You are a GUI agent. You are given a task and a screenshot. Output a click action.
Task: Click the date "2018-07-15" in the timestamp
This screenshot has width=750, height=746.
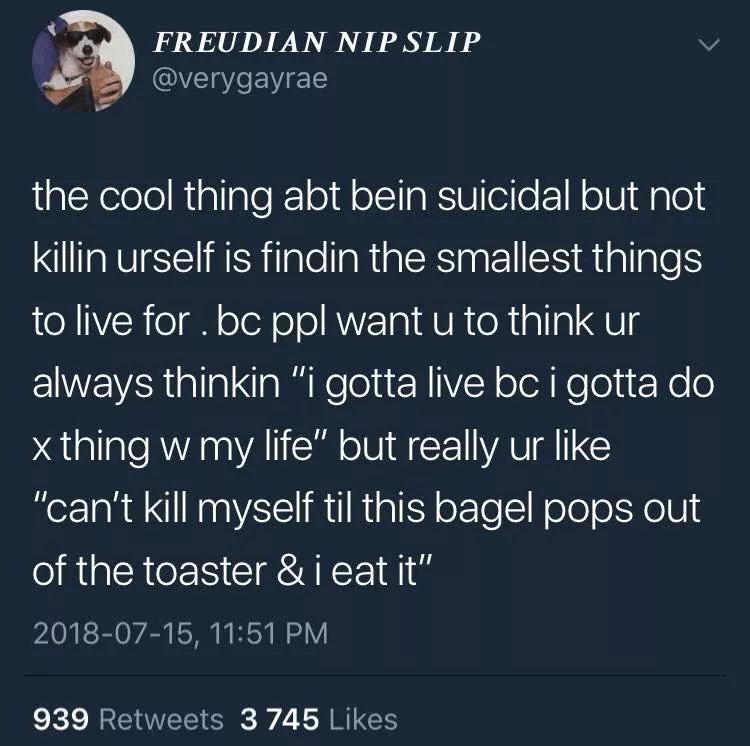tap(112, 632)
